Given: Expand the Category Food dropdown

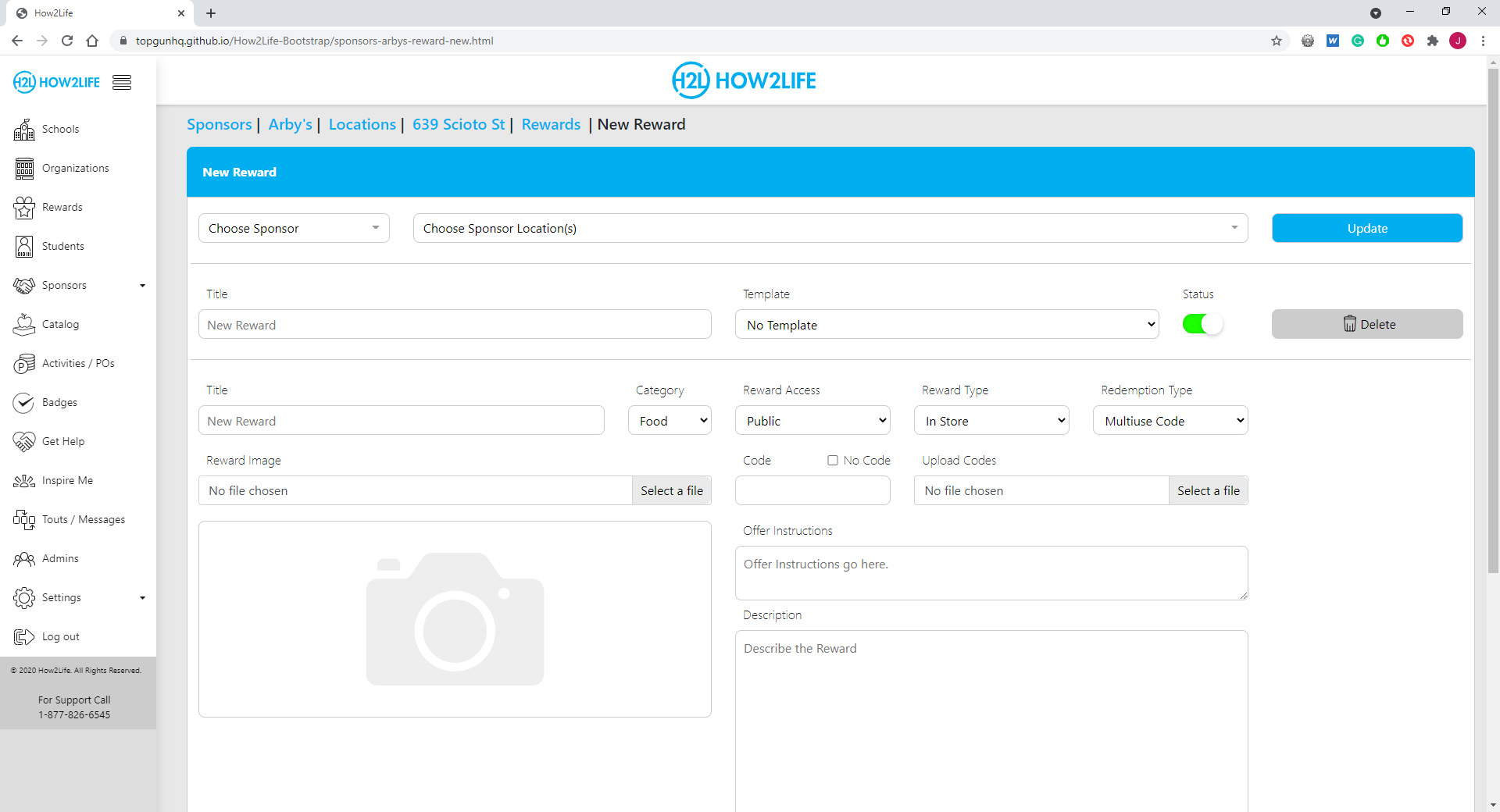Looking at the screenshot, I should point(670,421).
